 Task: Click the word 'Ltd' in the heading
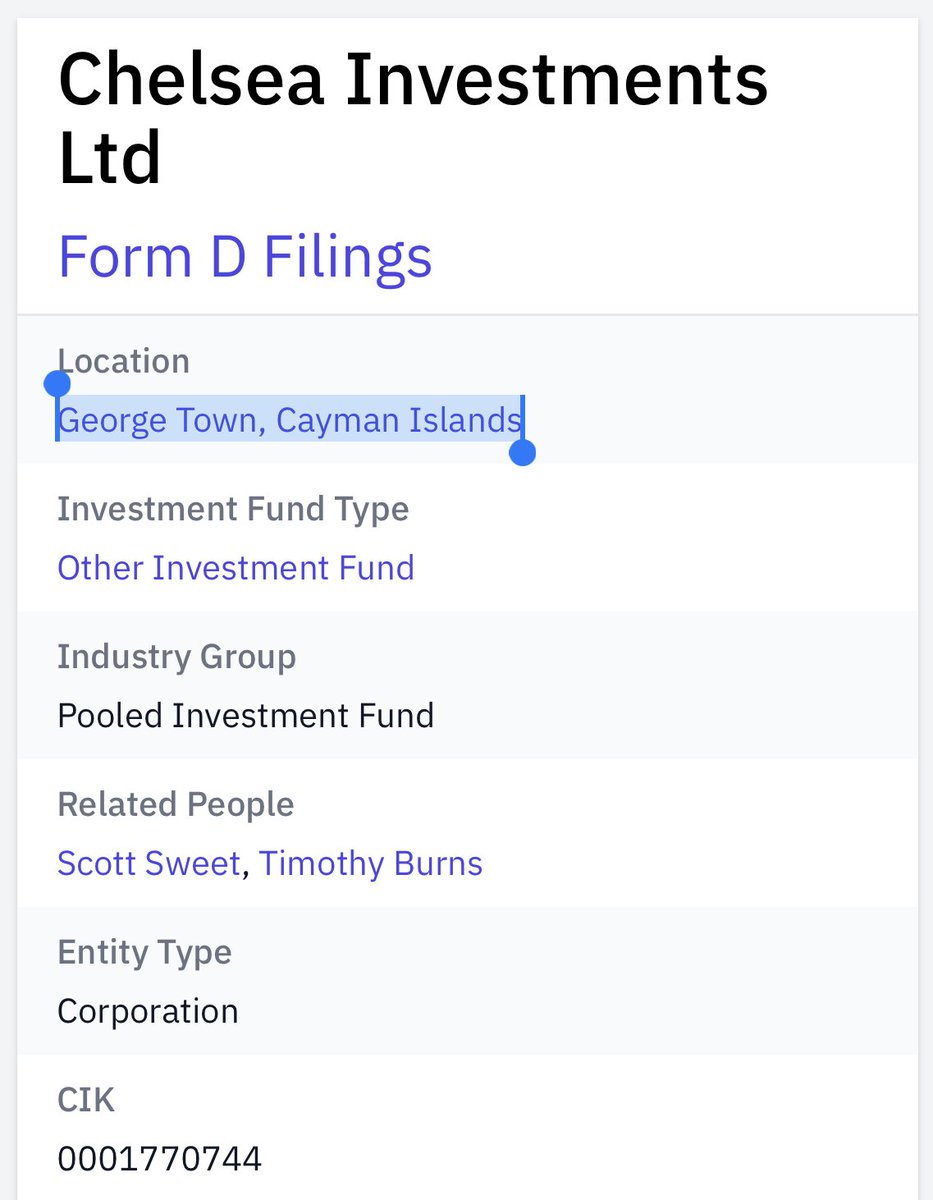coord(110,160)
